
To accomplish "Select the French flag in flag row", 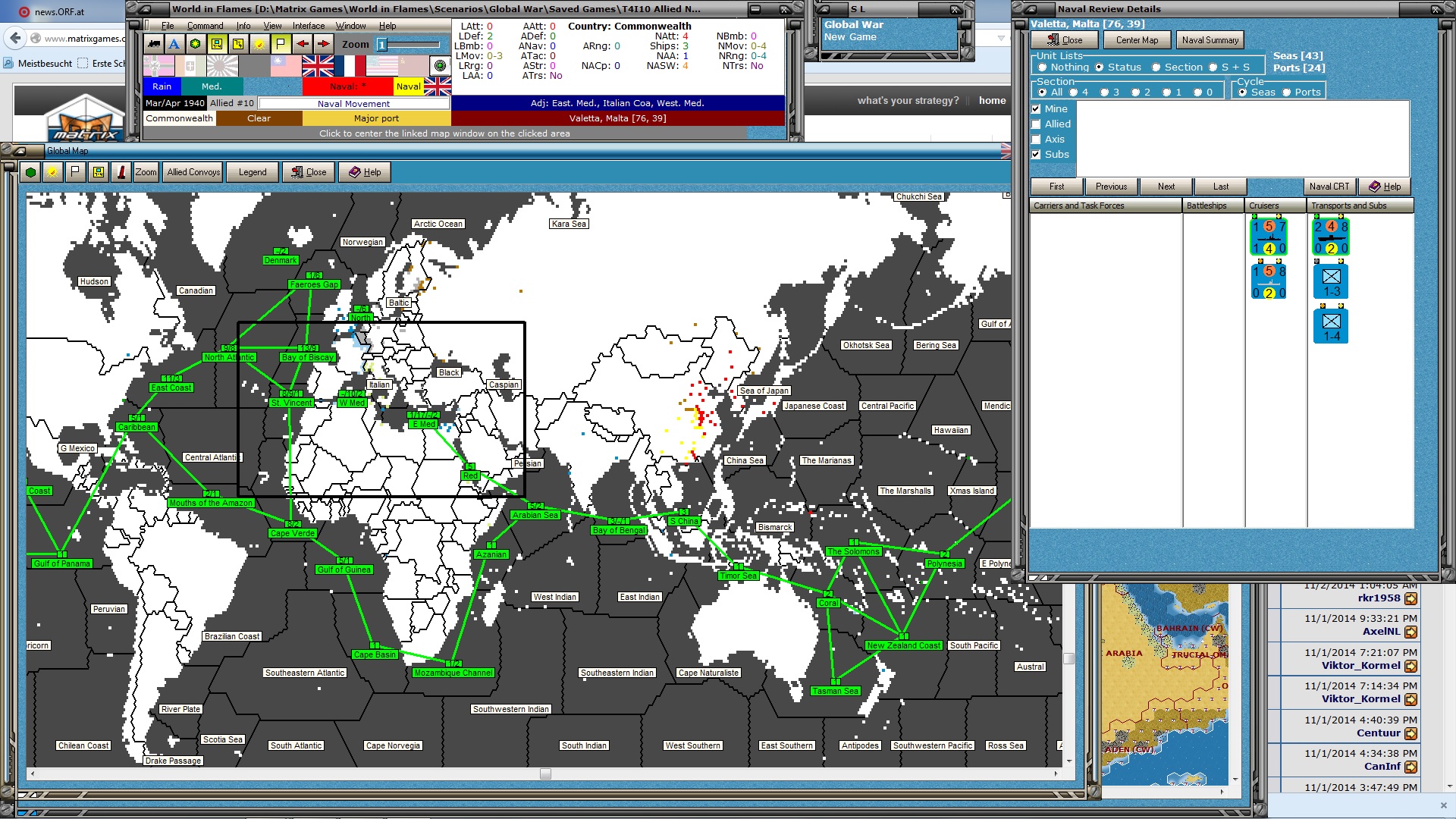I will pos(350,66).
